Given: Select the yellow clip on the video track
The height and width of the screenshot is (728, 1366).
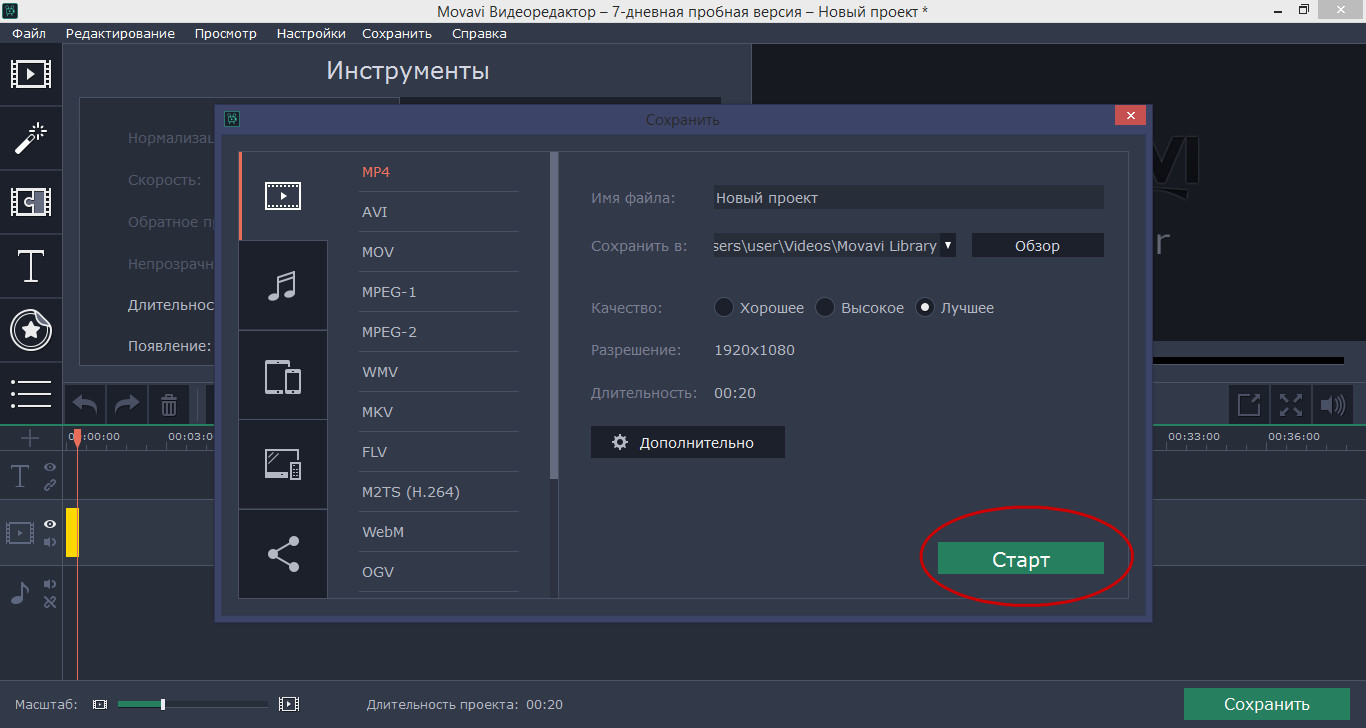Looking at the screenshot, I should 72,532.
